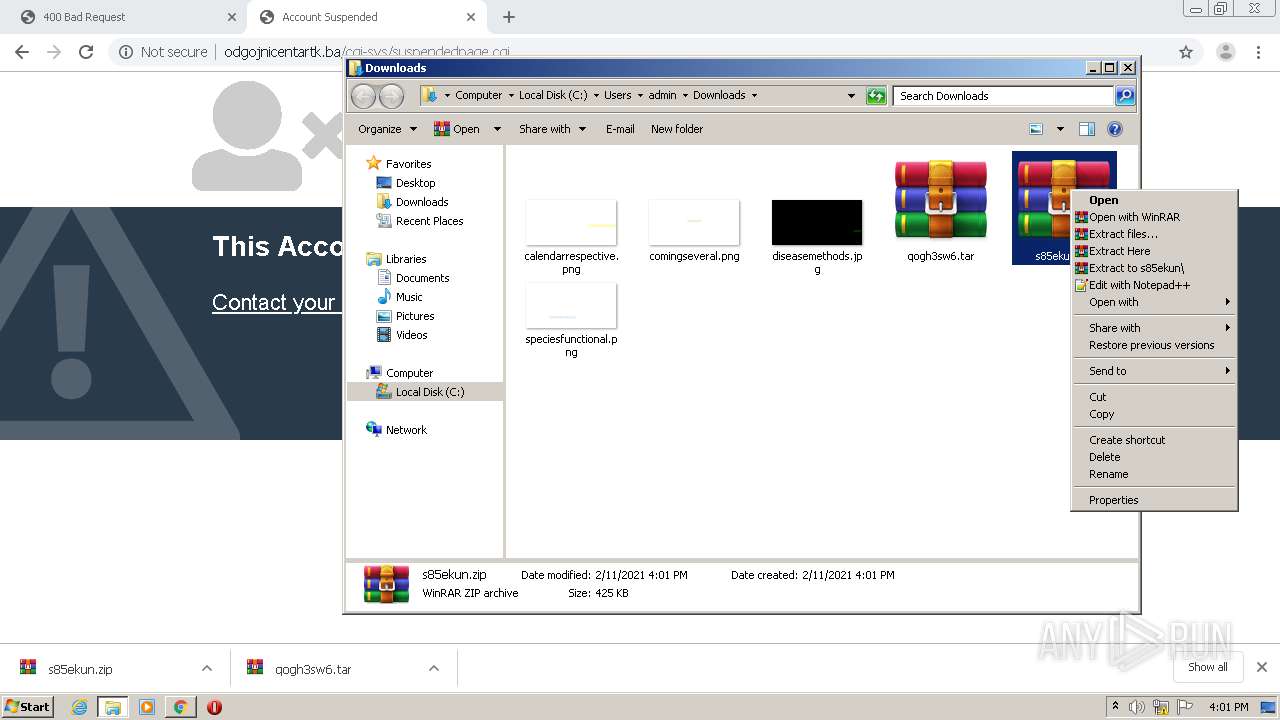Click Show all downloads button
This screenshot has width=1280, height=720.
click(x=1208, y=667)
